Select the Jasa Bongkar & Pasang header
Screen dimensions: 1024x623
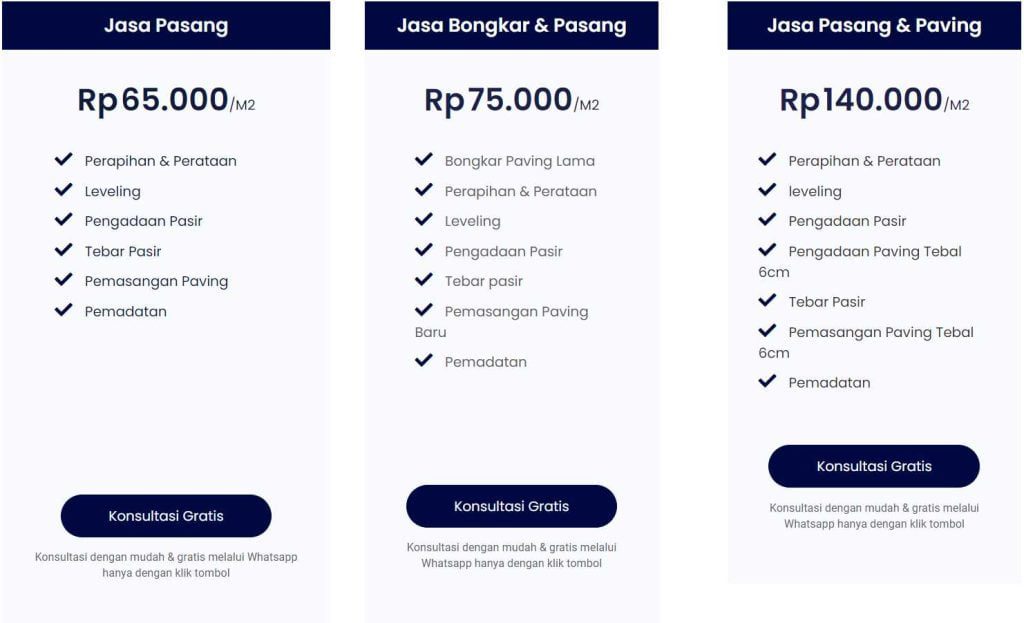511,25
